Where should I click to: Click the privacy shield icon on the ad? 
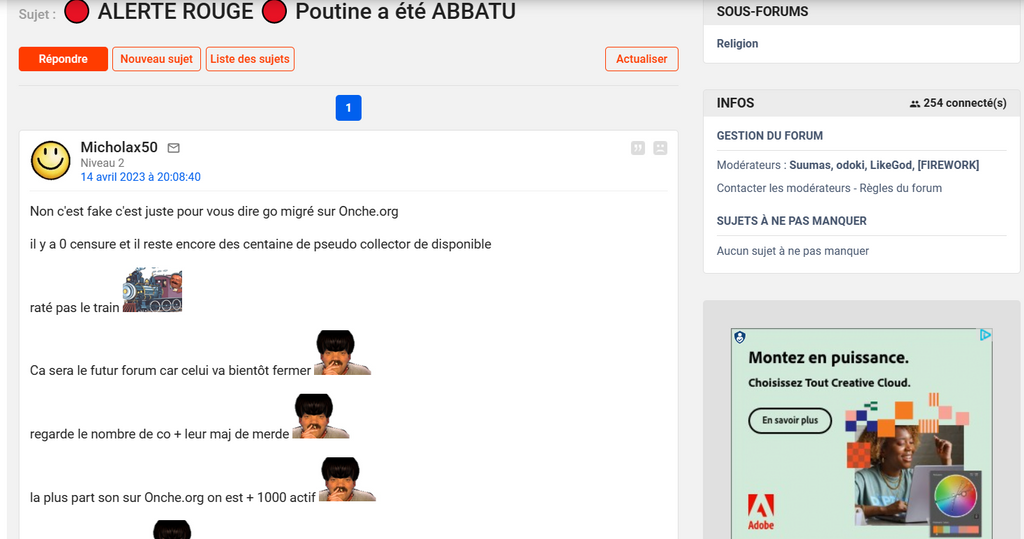pos(739,337)
